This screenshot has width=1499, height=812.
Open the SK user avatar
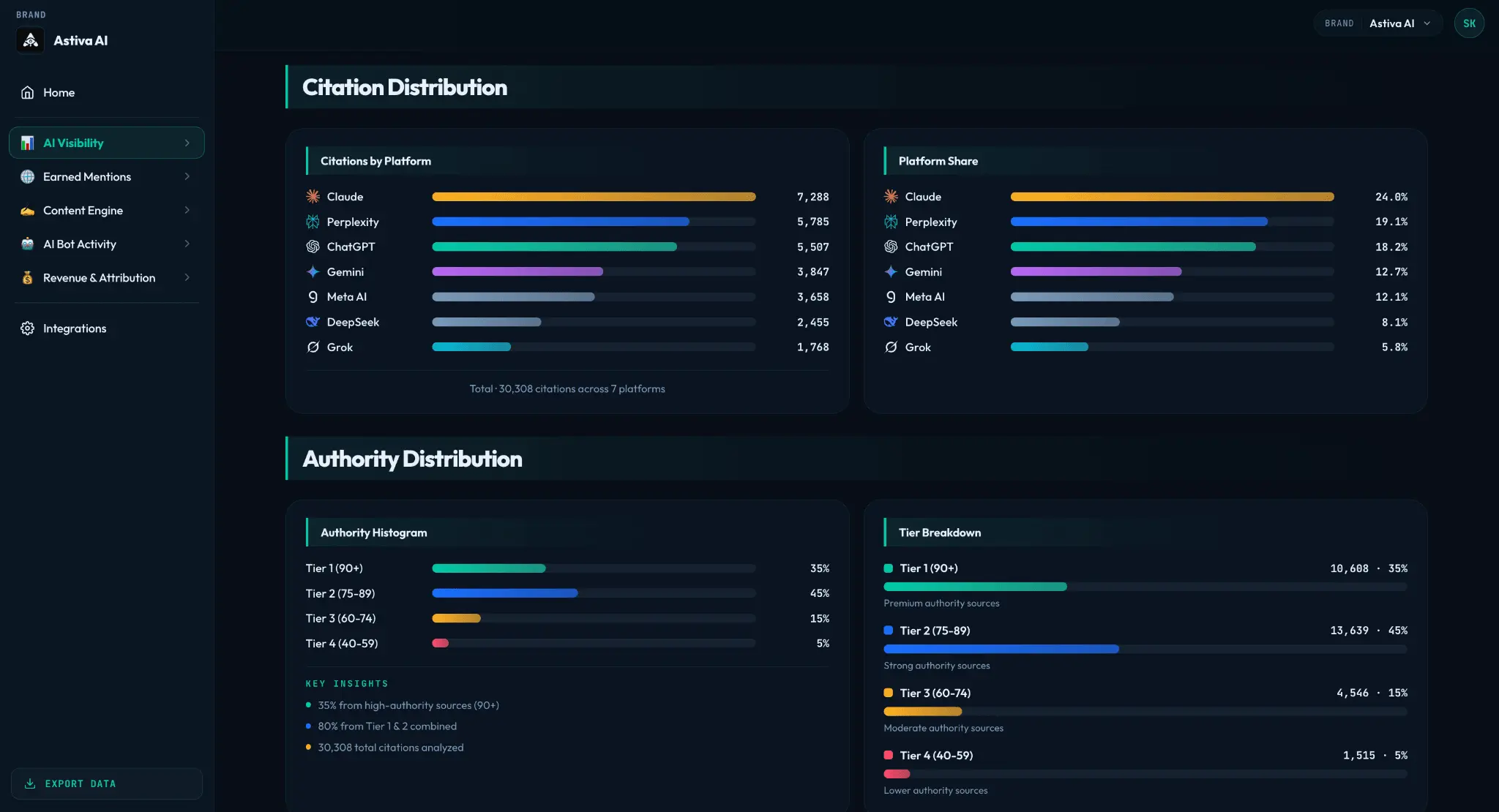tap(1469, 23)
